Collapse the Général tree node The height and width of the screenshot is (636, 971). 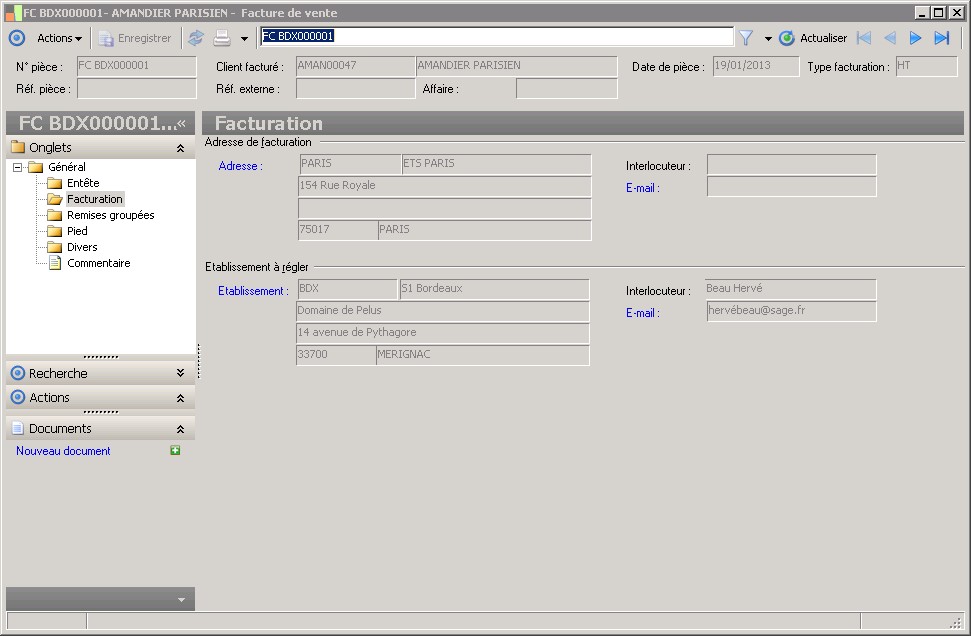pos(19,167)
